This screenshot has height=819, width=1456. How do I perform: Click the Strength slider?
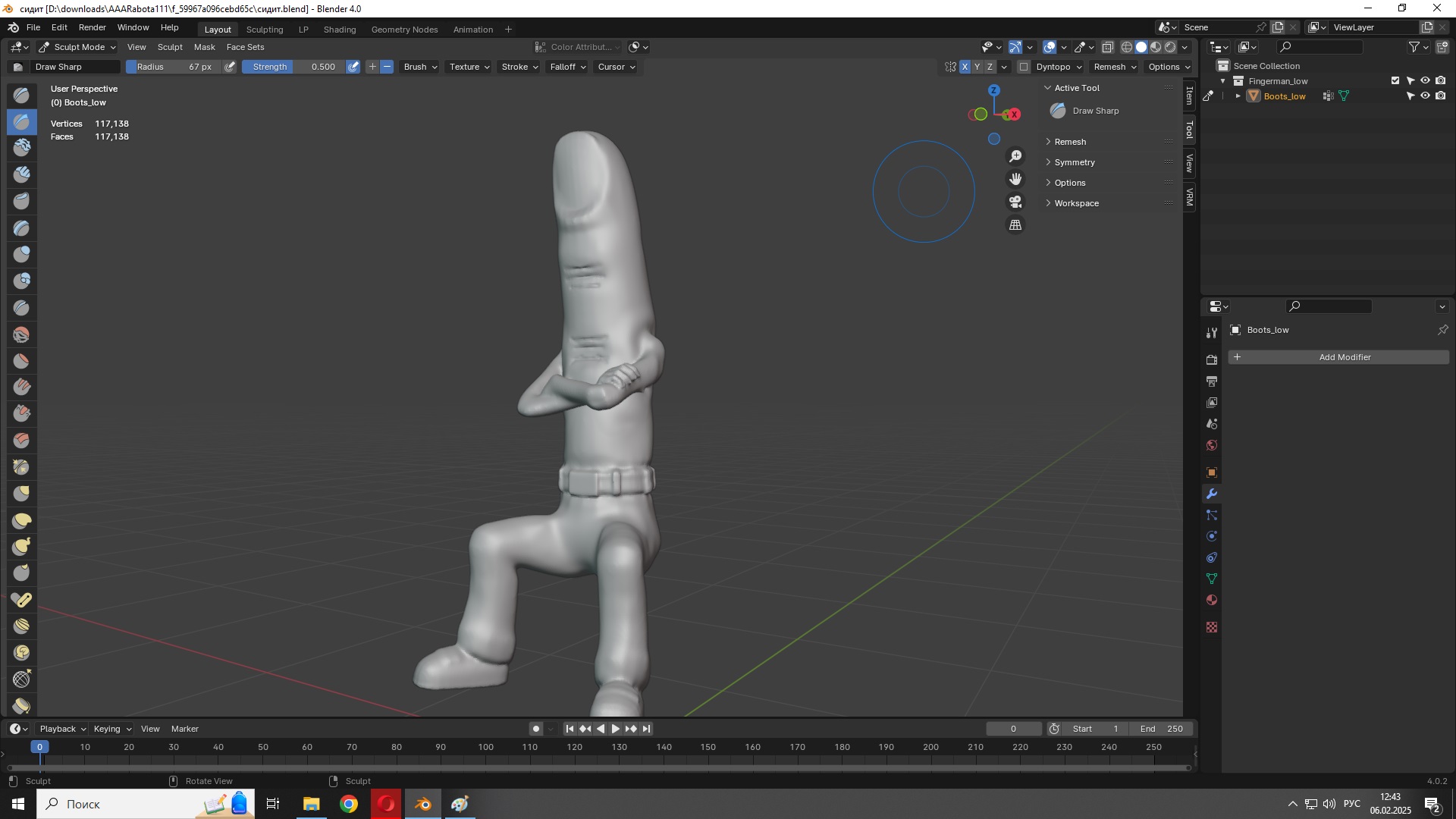tap(293, 67)
